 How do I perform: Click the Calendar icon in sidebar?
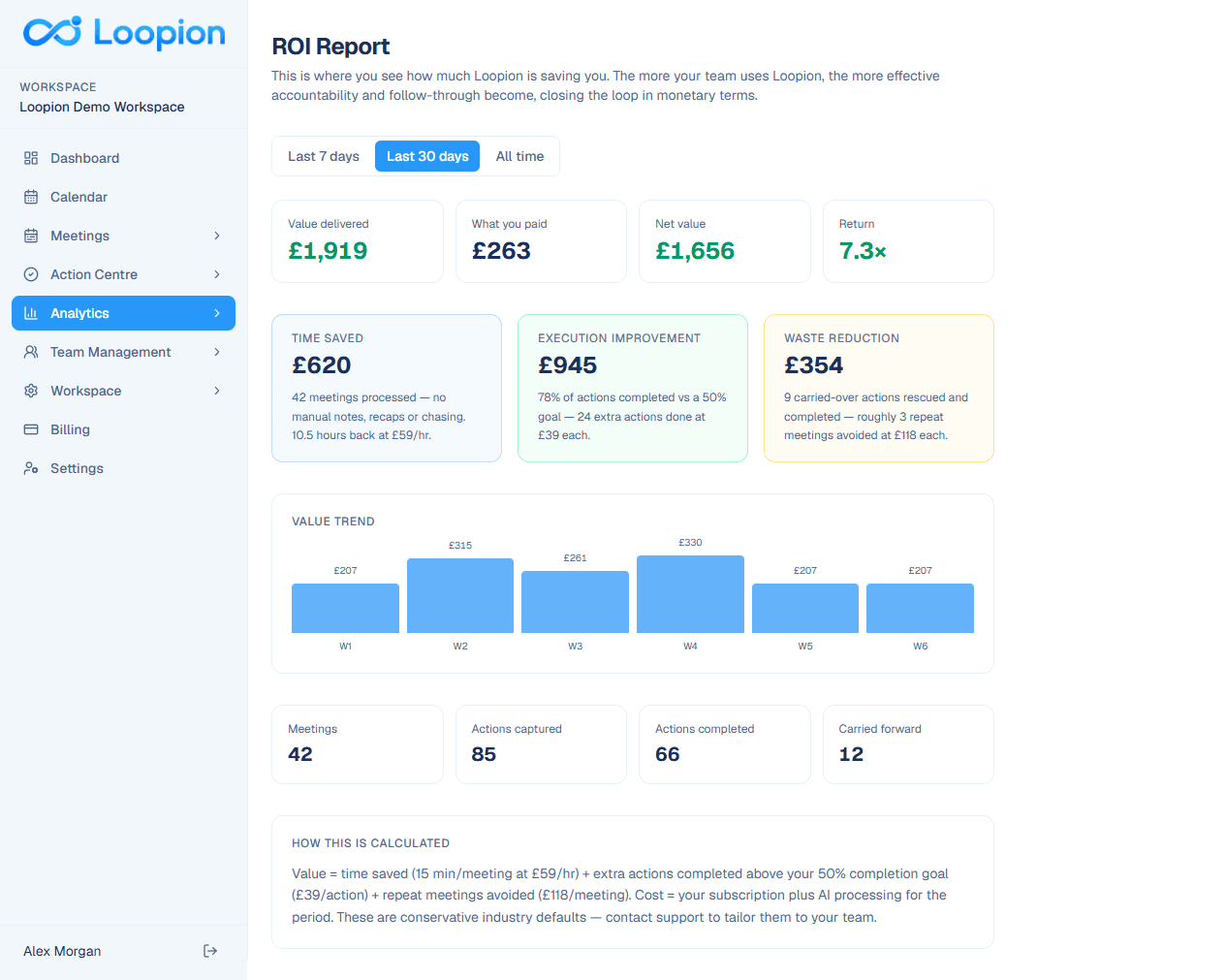tap(31, 197)
